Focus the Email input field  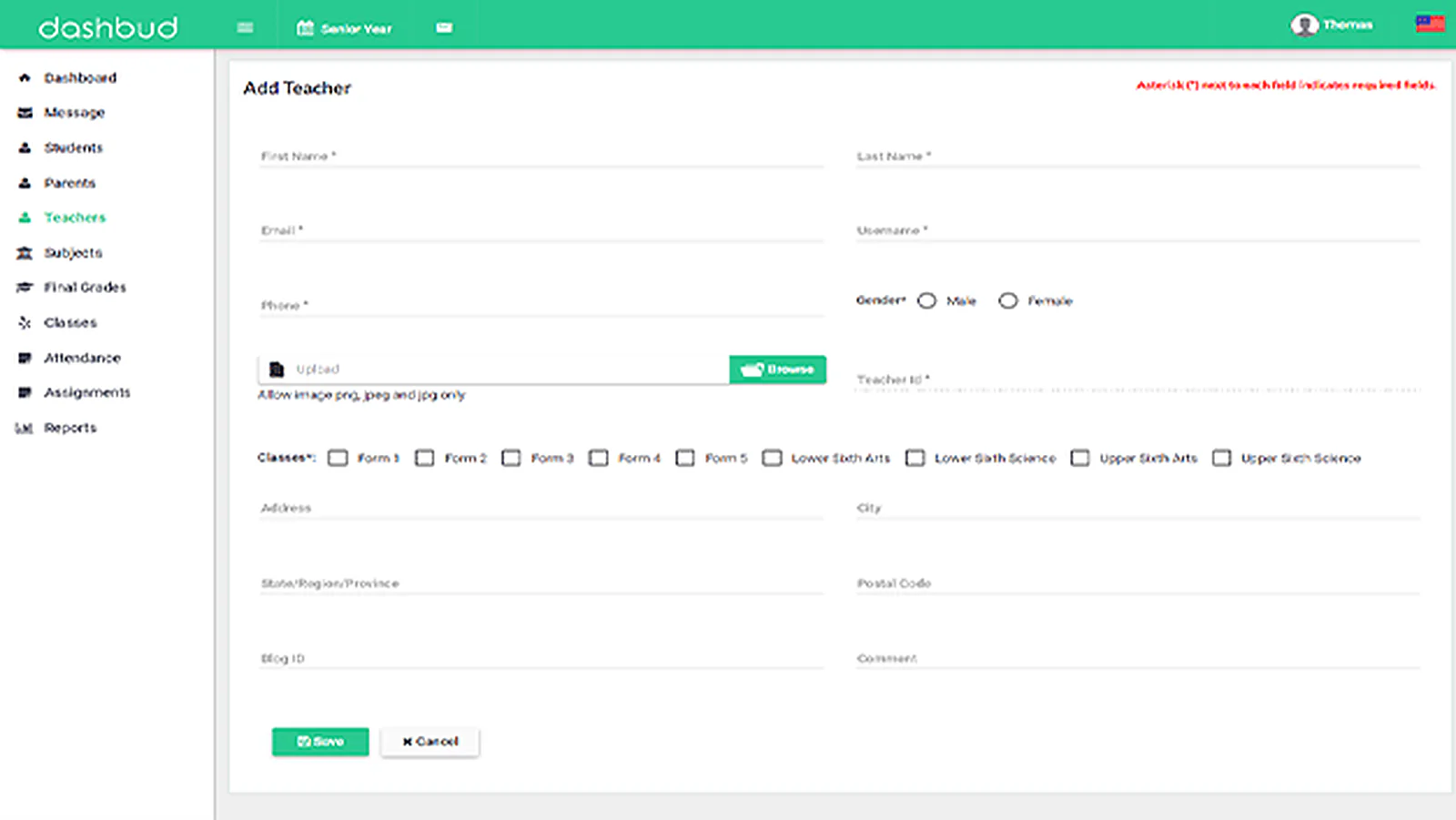pyautogui.click(x=541, y=230)
